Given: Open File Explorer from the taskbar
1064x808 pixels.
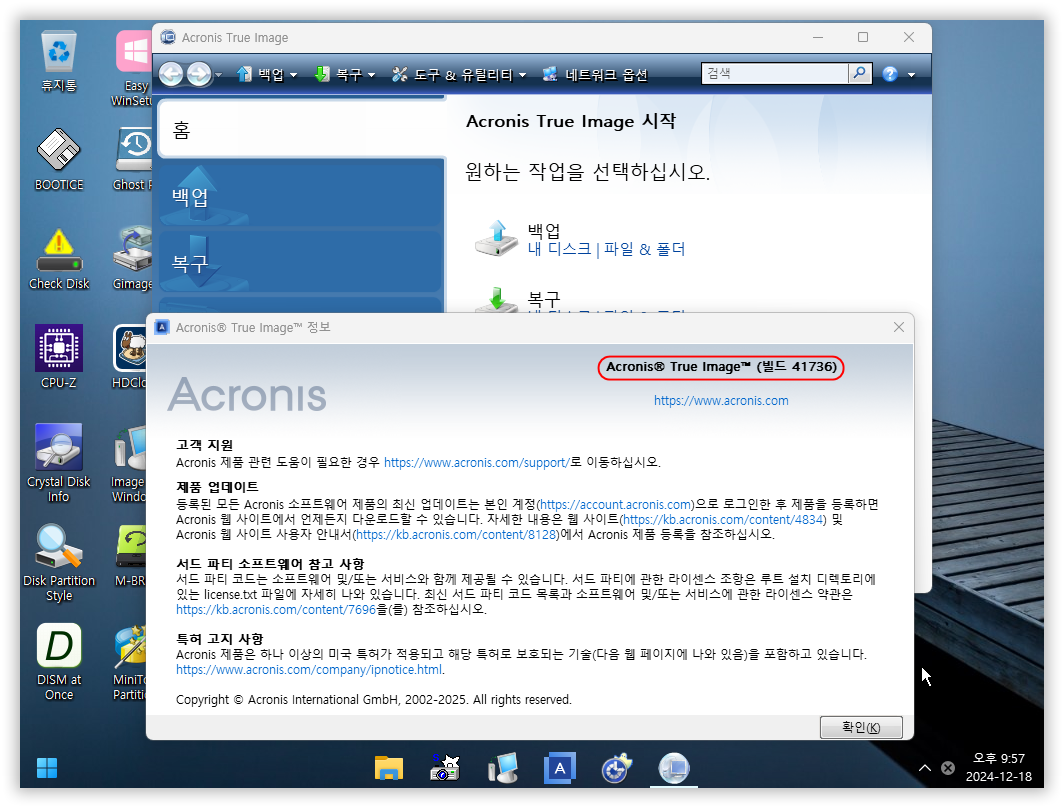Looking at the screenshot, I should click(389, 768).
